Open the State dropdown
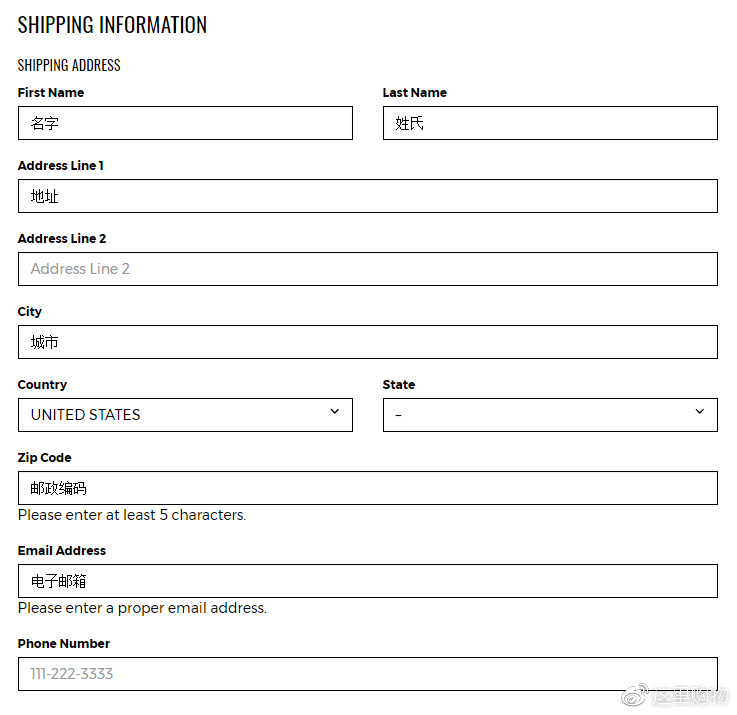This screenshot has height=715, width=737. coord(550,415)
